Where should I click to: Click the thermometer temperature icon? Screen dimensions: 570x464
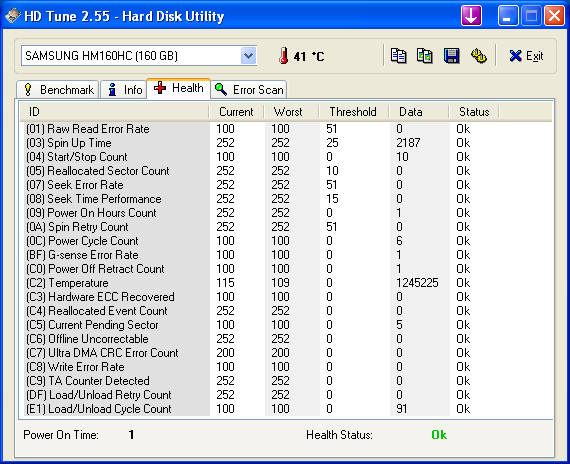[x=284, y=56]
